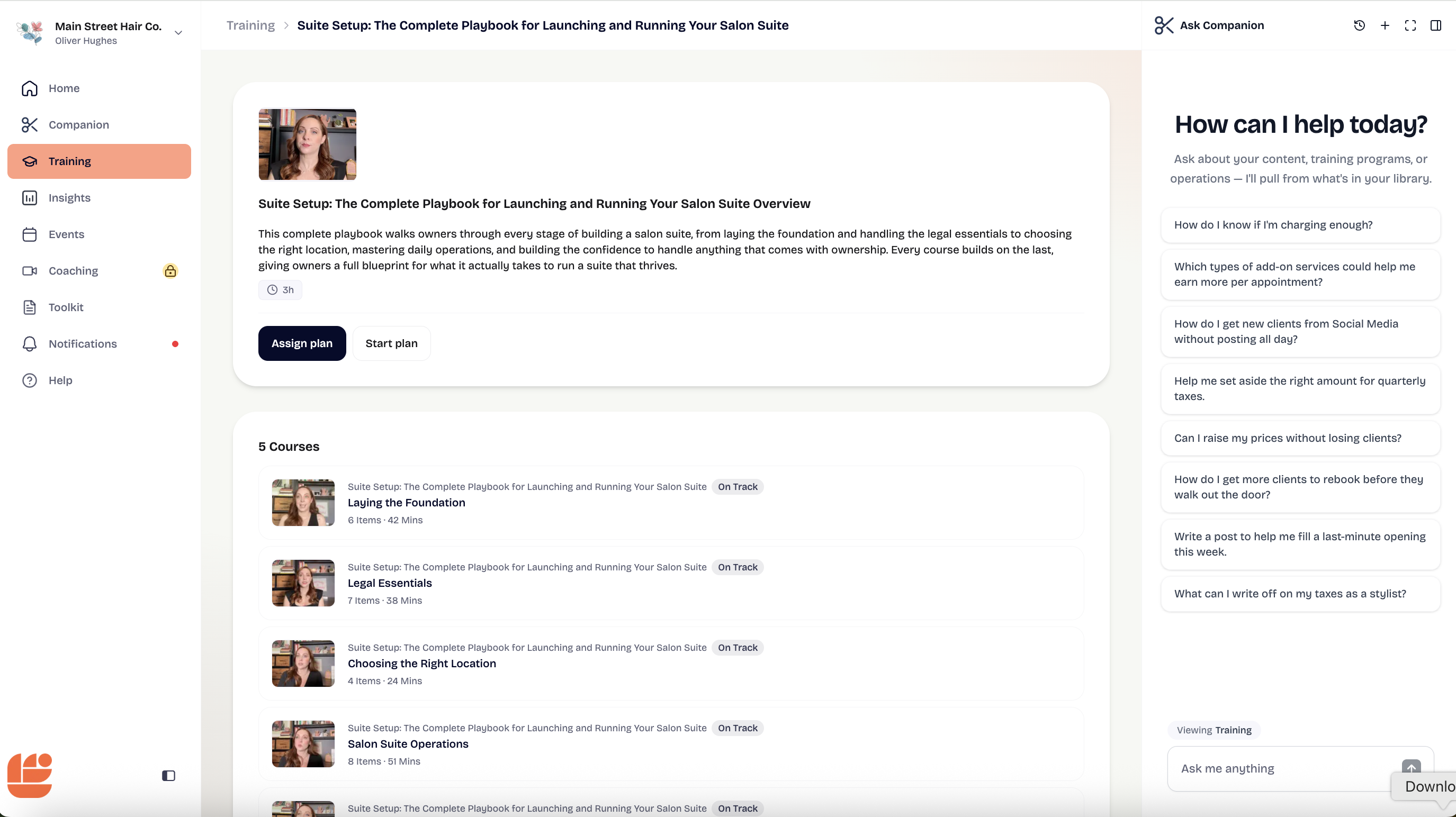Click the Help menu item
The image size is (1456, 817).
click(x=99, y=381)
